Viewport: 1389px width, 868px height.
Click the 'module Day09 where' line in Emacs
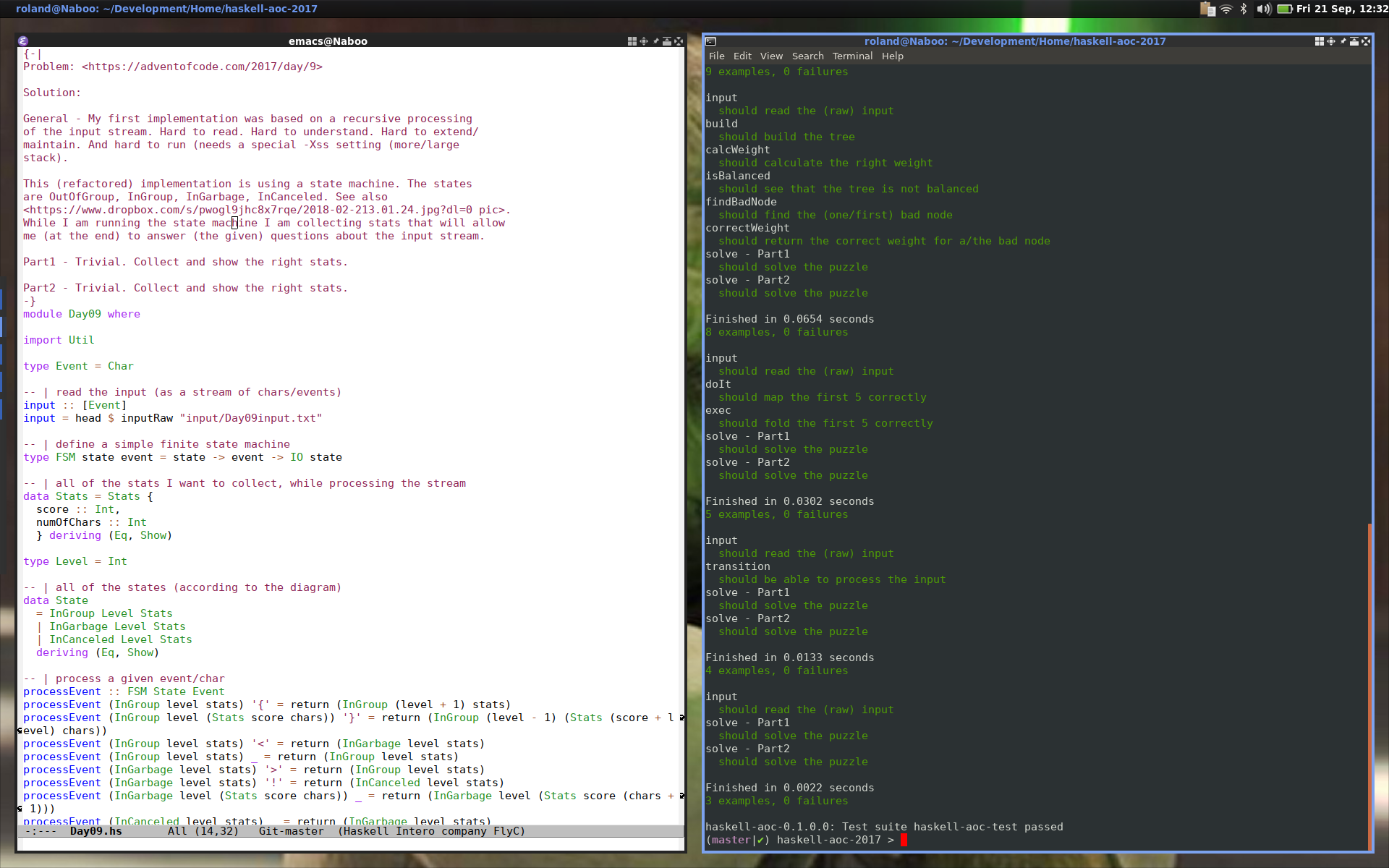82,314
